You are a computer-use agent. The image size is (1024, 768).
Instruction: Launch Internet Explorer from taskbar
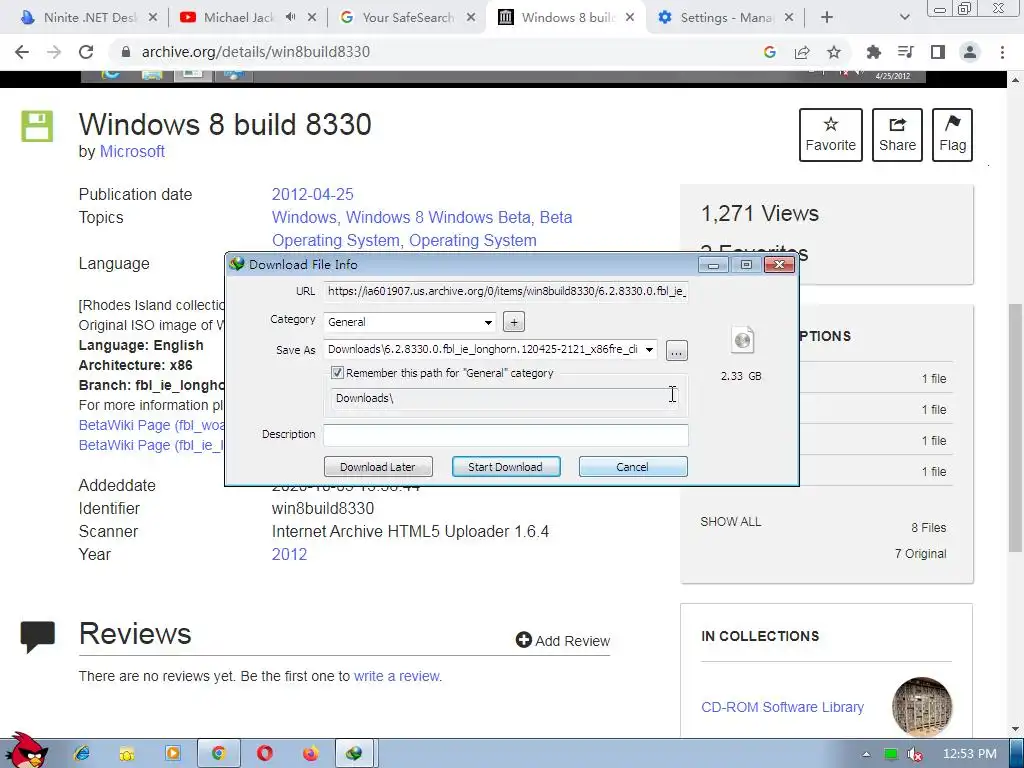coord(82,754)
